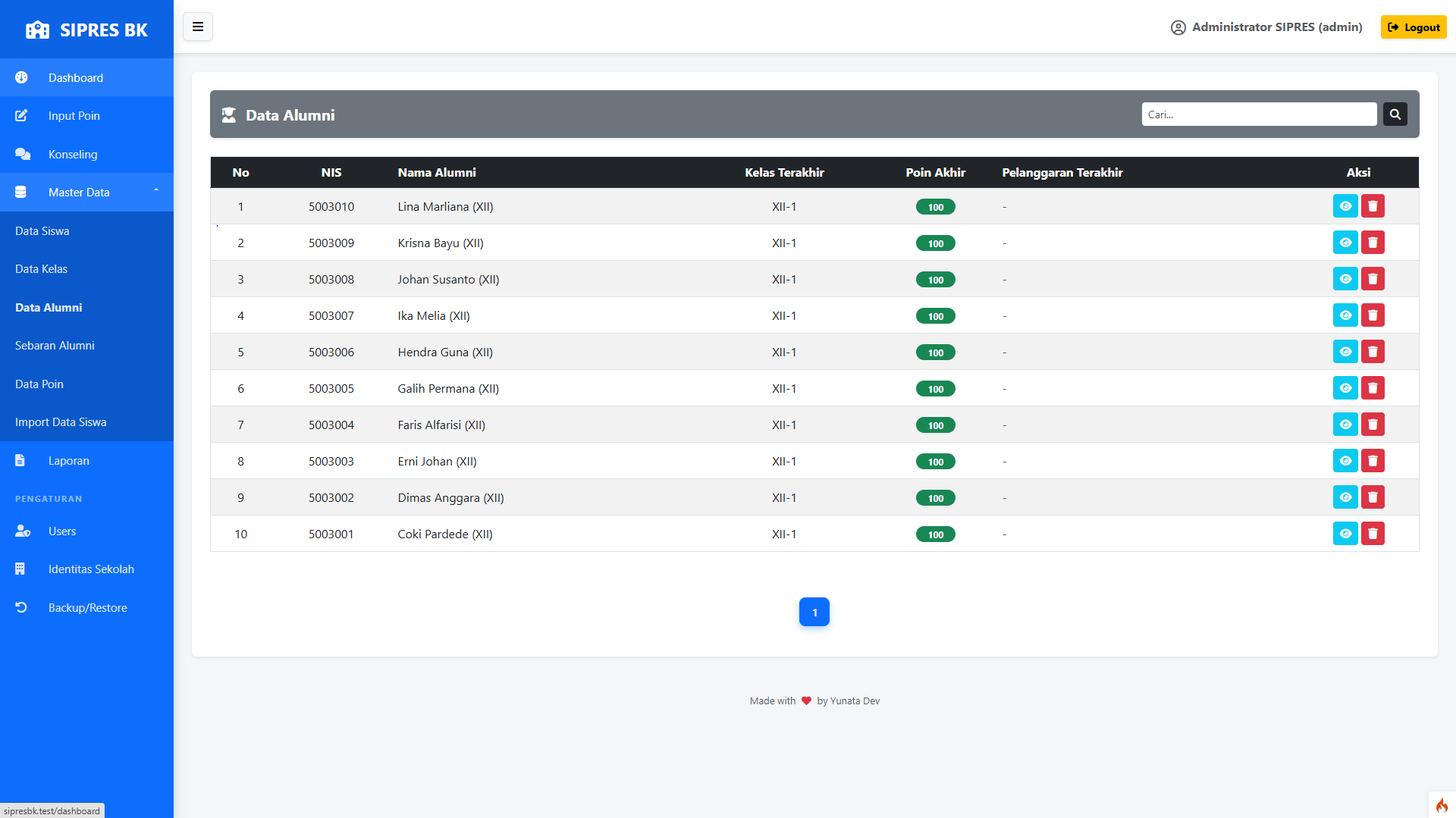Open the Administrator SIPRES profile link
Screen dimensions: 1456x818
[x=1266, y=27]
